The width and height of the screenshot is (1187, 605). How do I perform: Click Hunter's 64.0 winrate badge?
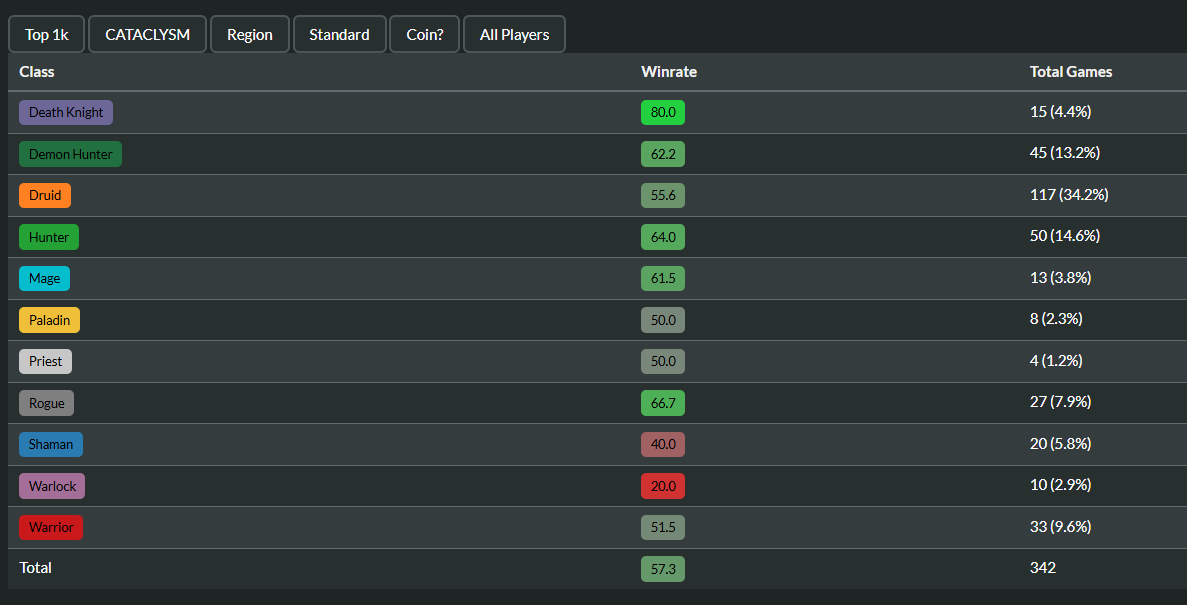click(662, 237)
